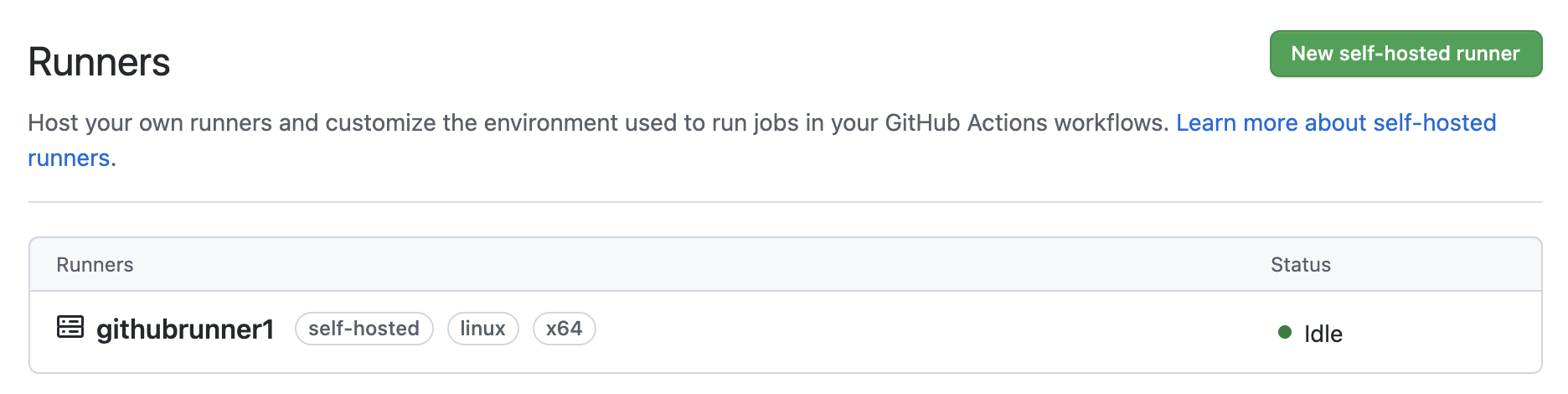This screenshot has height=394, width=1568.
Task: Click the Runners column header
Action: [95, 265]
